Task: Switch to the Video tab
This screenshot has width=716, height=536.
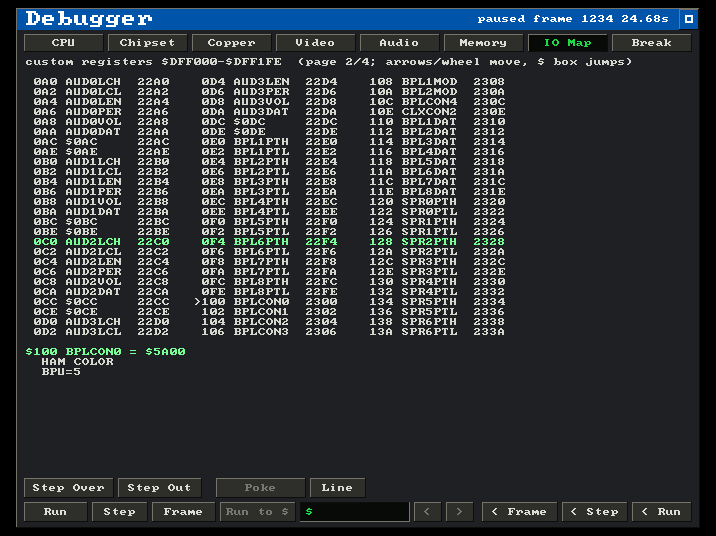Action: 316,43
